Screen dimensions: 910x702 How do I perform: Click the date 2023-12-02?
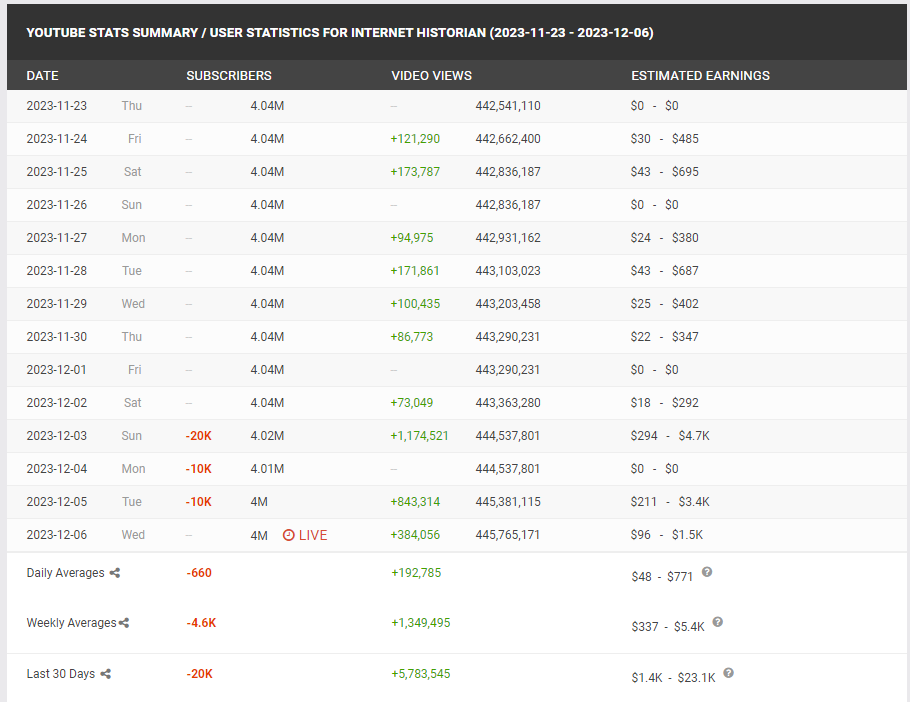coord(56,403)
